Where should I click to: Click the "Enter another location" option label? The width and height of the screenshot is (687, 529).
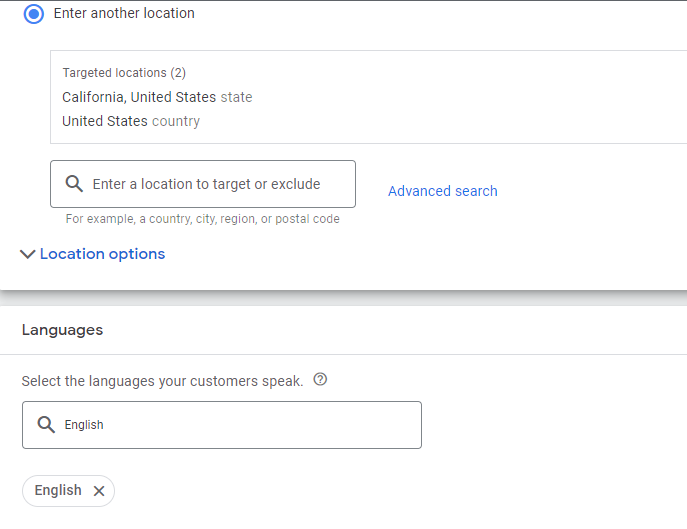tap(124, 14)
